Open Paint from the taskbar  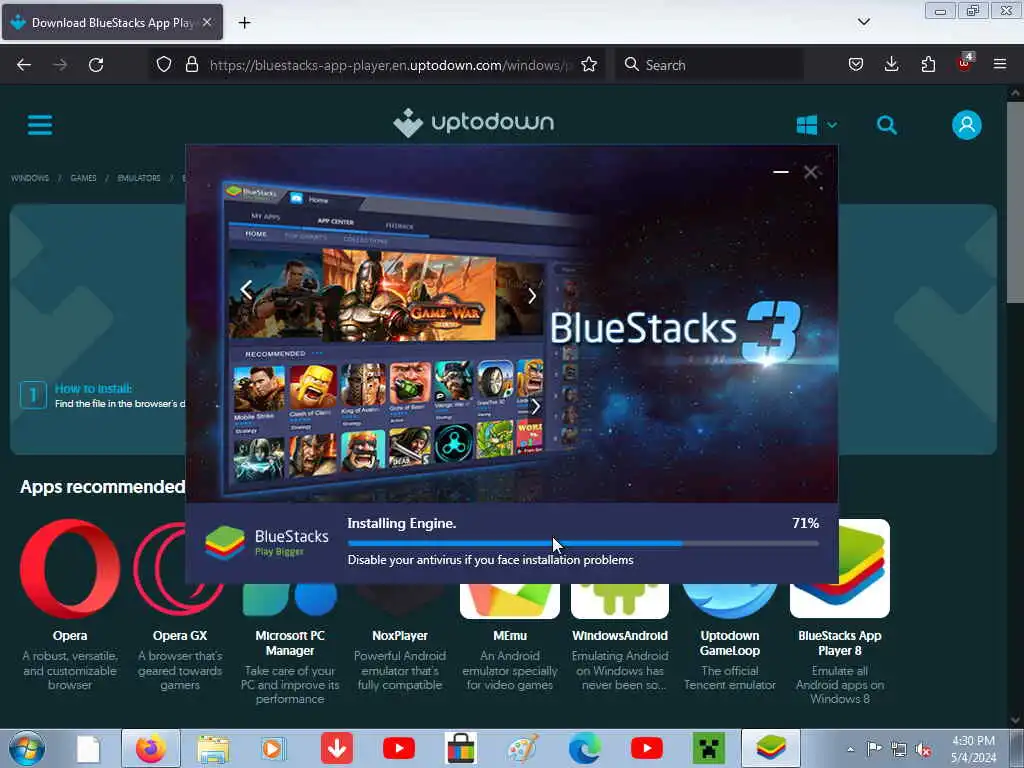522,748
